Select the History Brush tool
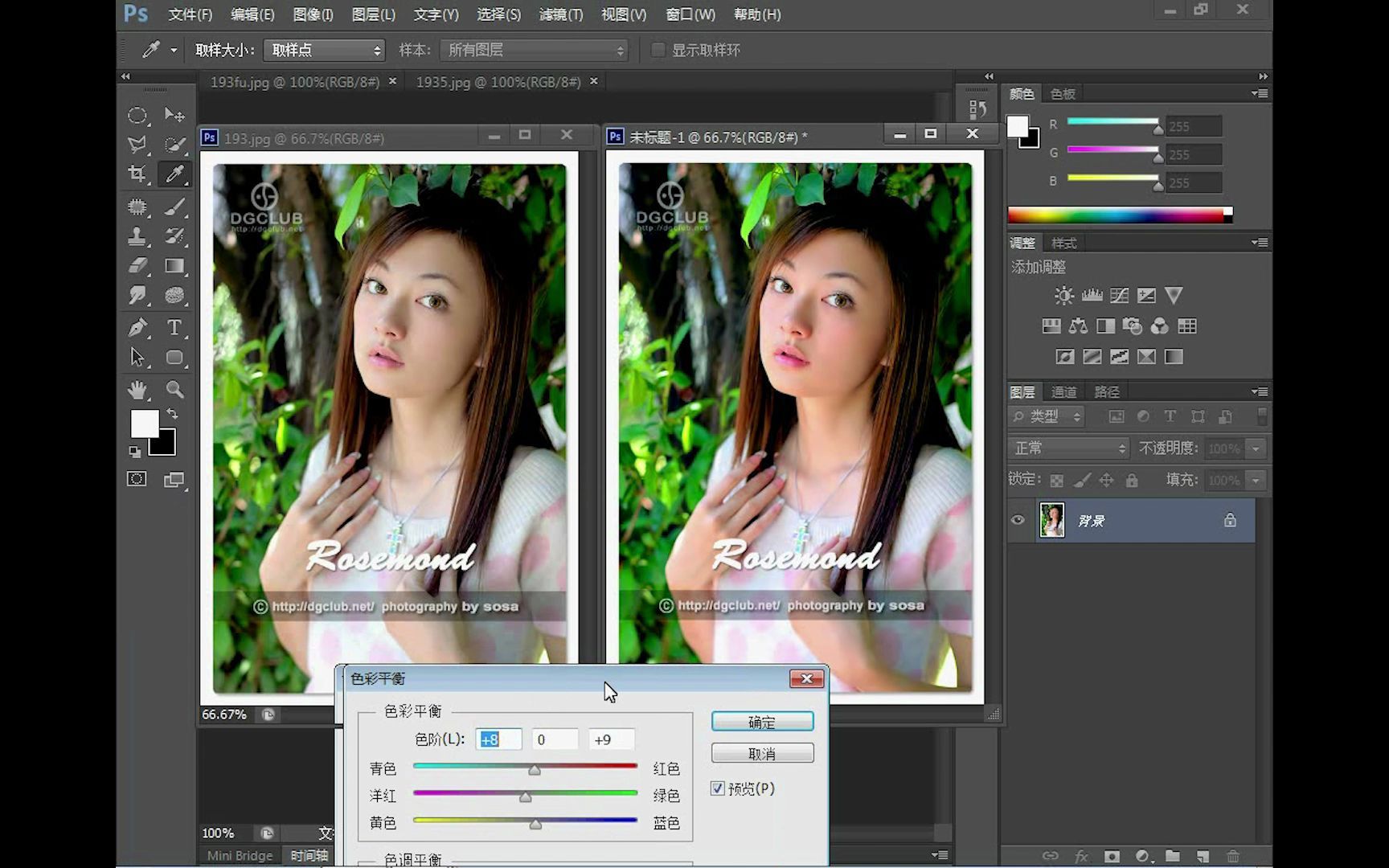 pyautogui.click(x=174, y=236)
